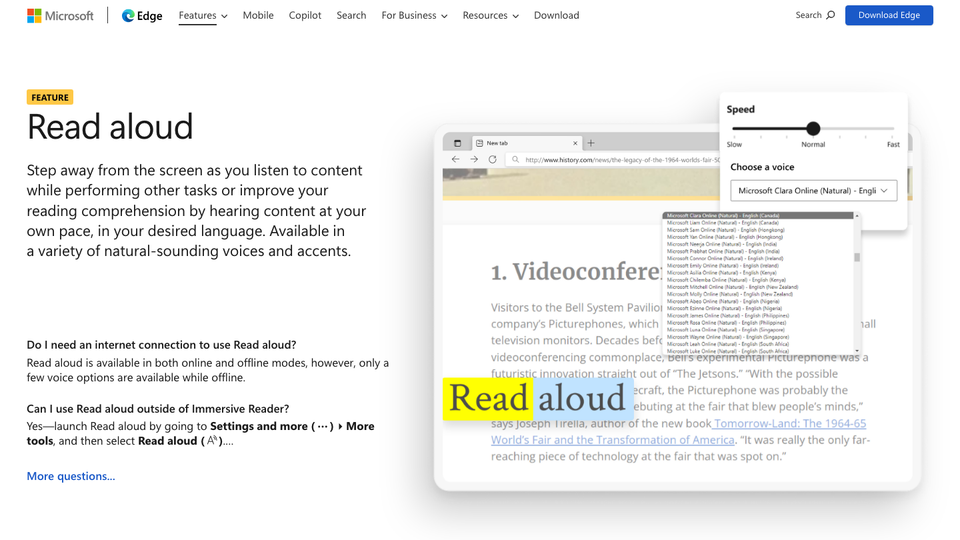Expand the Features menu
This screenshot has height=540, width=960.
tap(203, 15)
